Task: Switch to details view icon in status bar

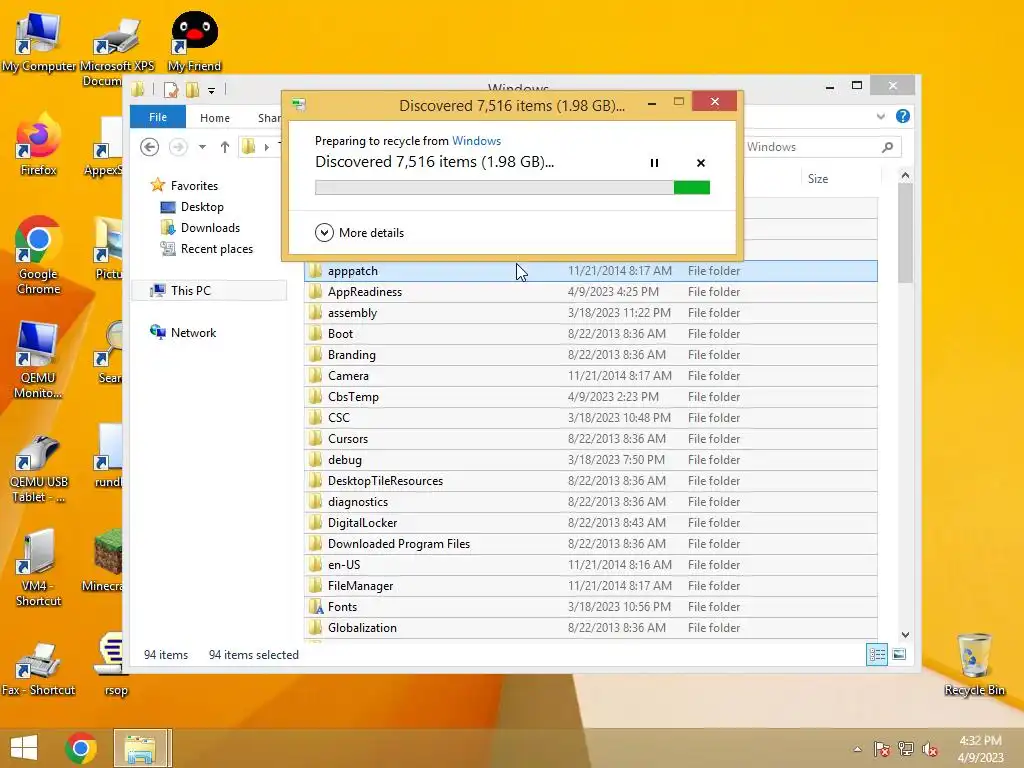Action: click(x=876, y=654)
